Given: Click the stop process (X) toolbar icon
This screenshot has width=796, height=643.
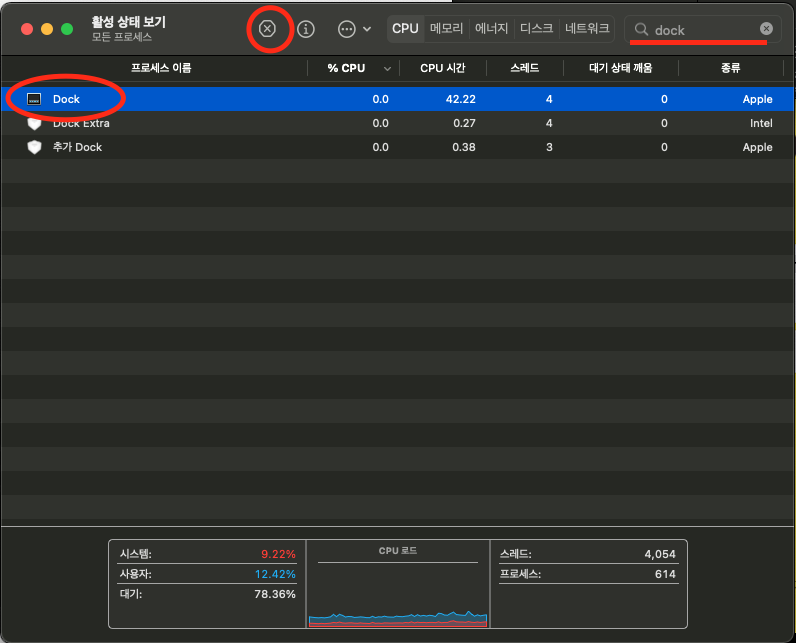Looking at the screenshot, I should tap(267, 29).
